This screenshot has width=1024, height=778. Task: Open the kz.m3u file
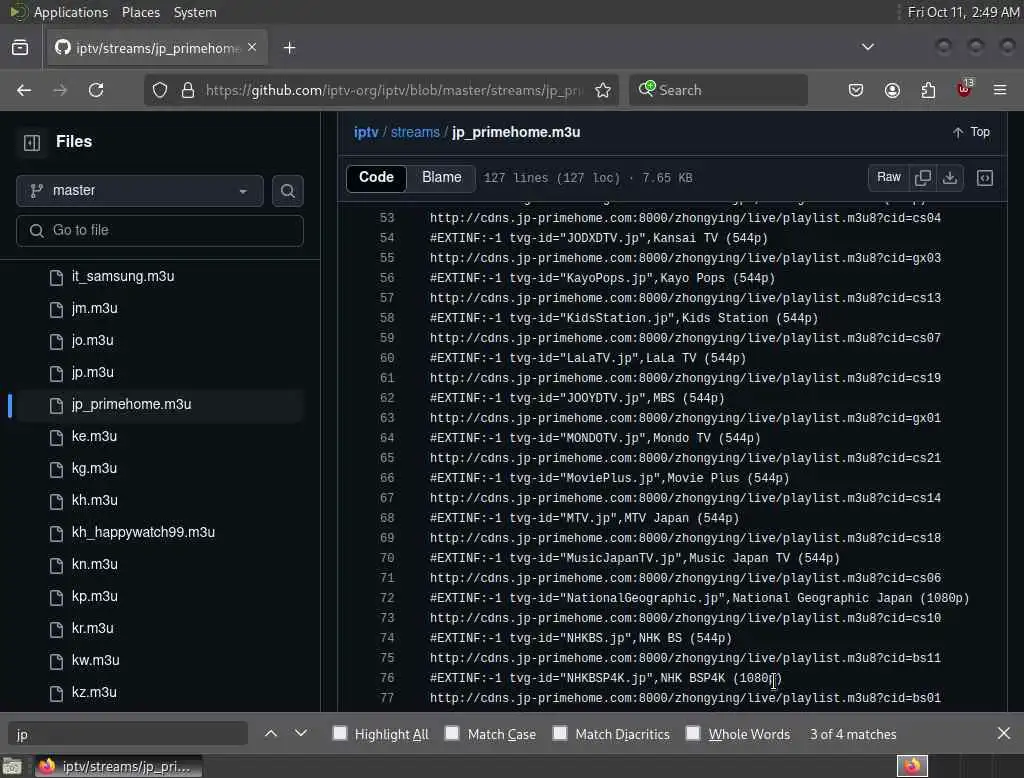(x=94, y=692)
